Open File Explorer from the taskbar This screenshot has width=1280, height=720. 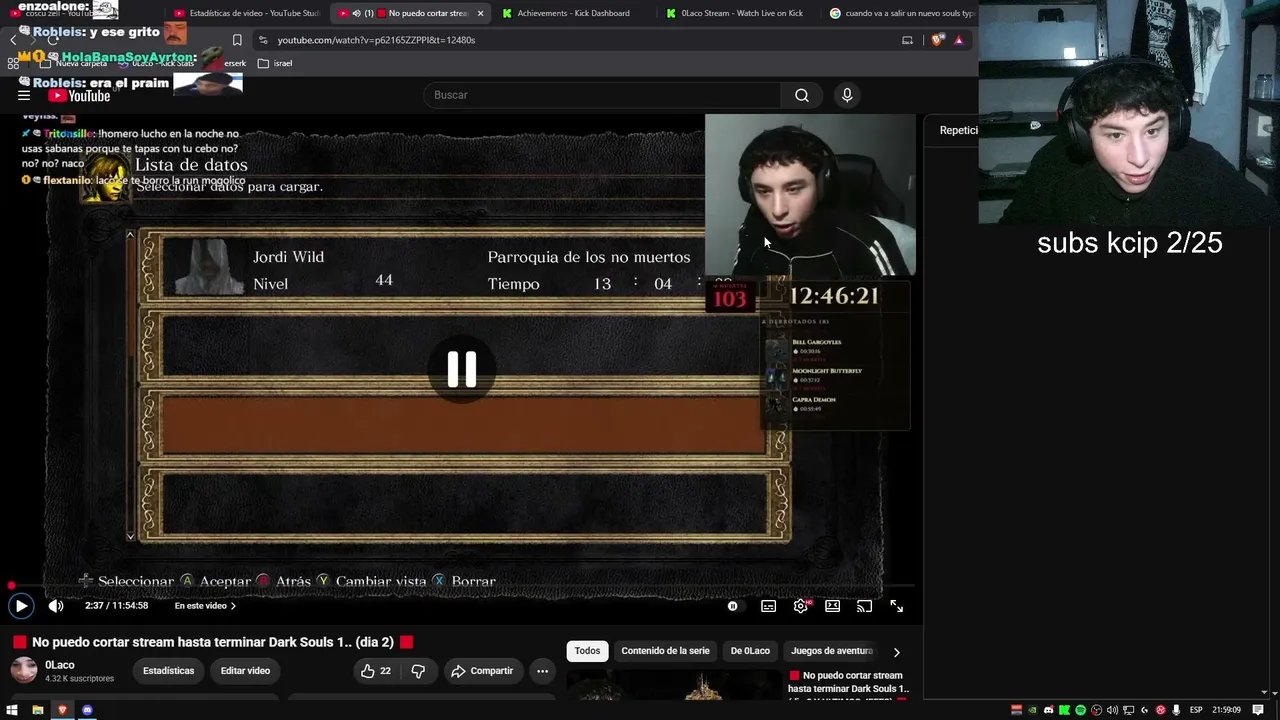pyautogui.click(x=37, y=710)
